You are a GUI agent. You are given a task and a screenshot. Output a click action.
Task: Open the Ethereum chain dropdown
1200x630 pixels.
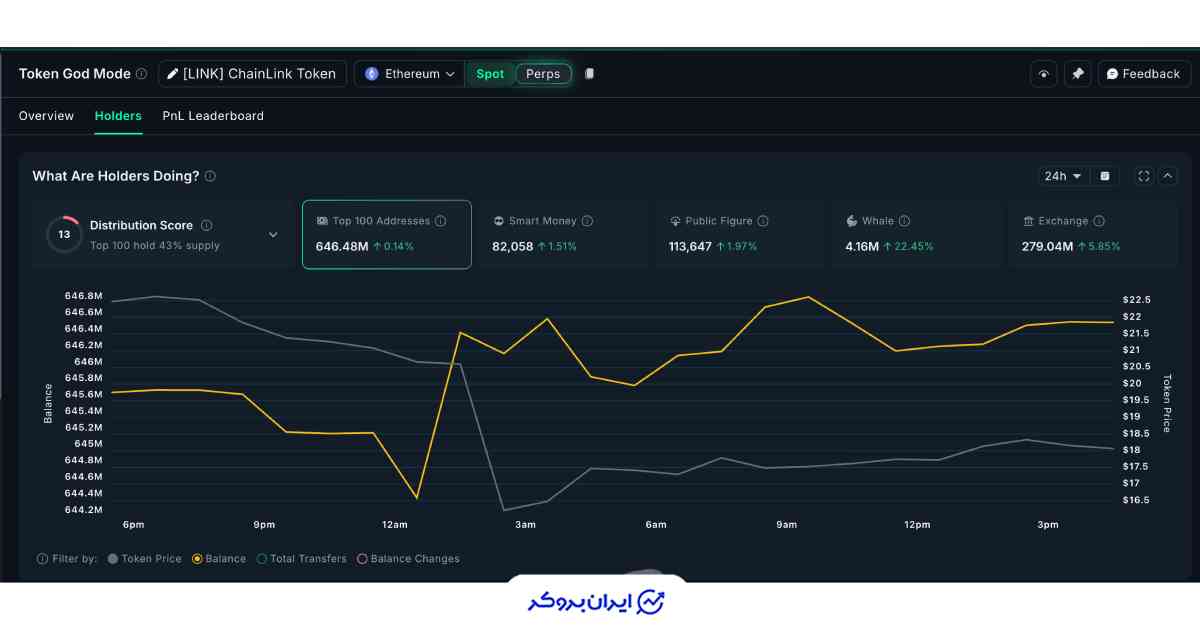[410, 74]
